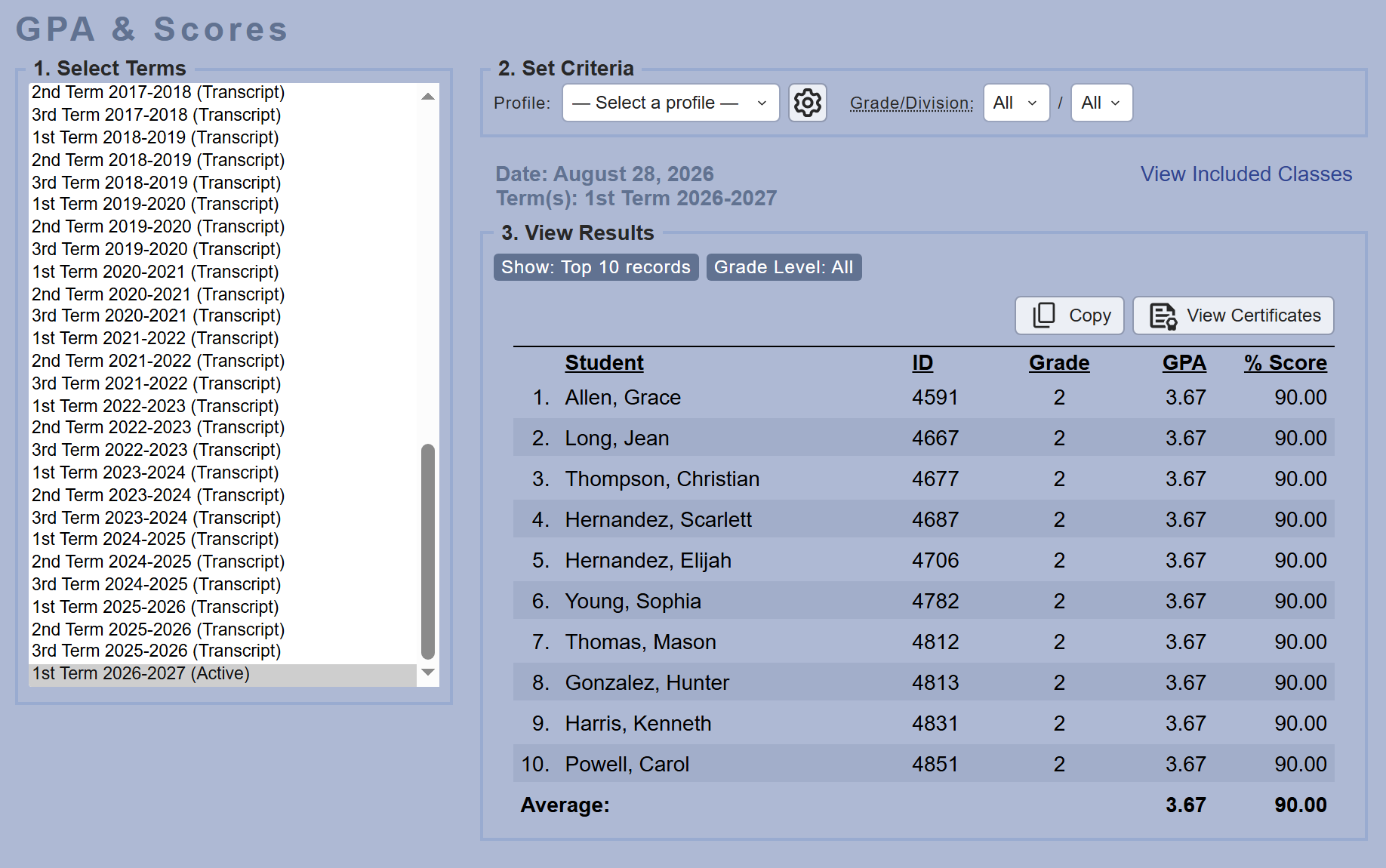This screenshot has height=868, width=1386.
Task: Open the View Included Classes link
Action: (x=1246, y=174)
